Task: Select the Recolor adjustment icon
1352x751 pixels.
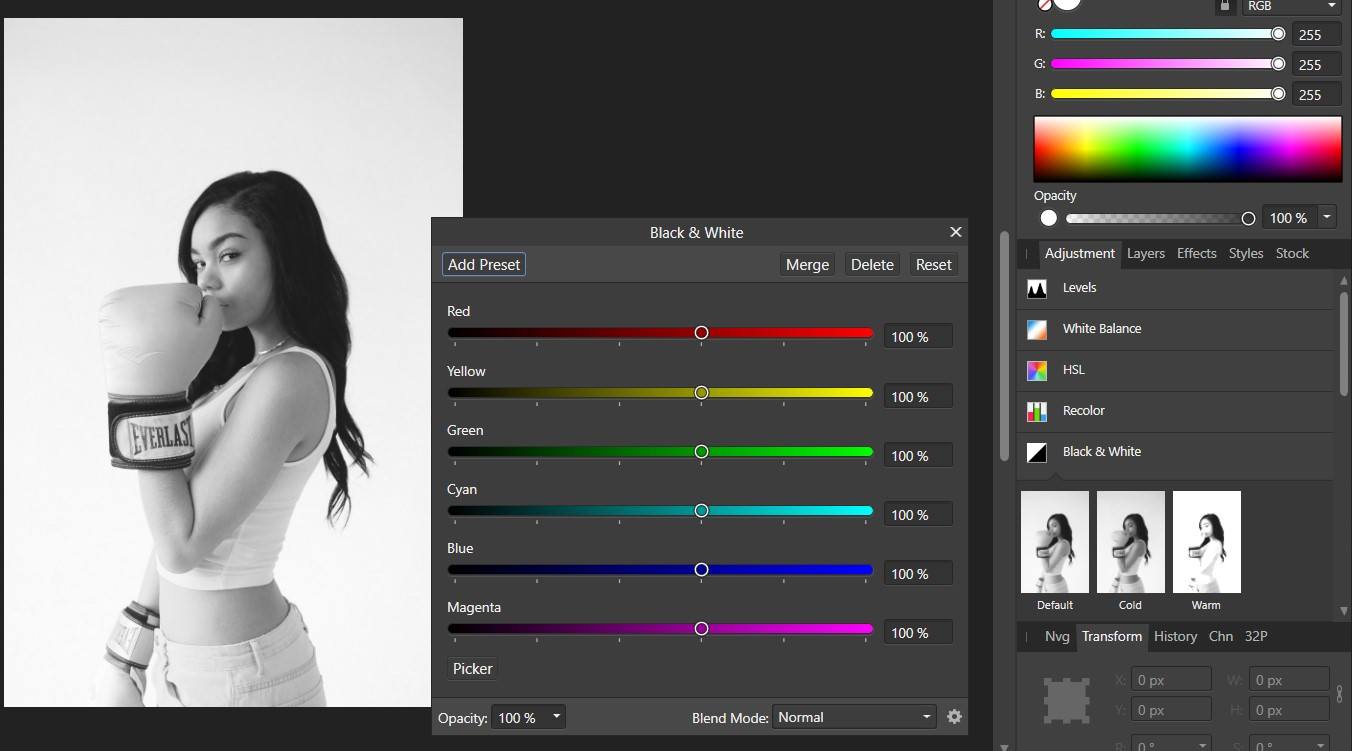Action: pos(1037,411)
